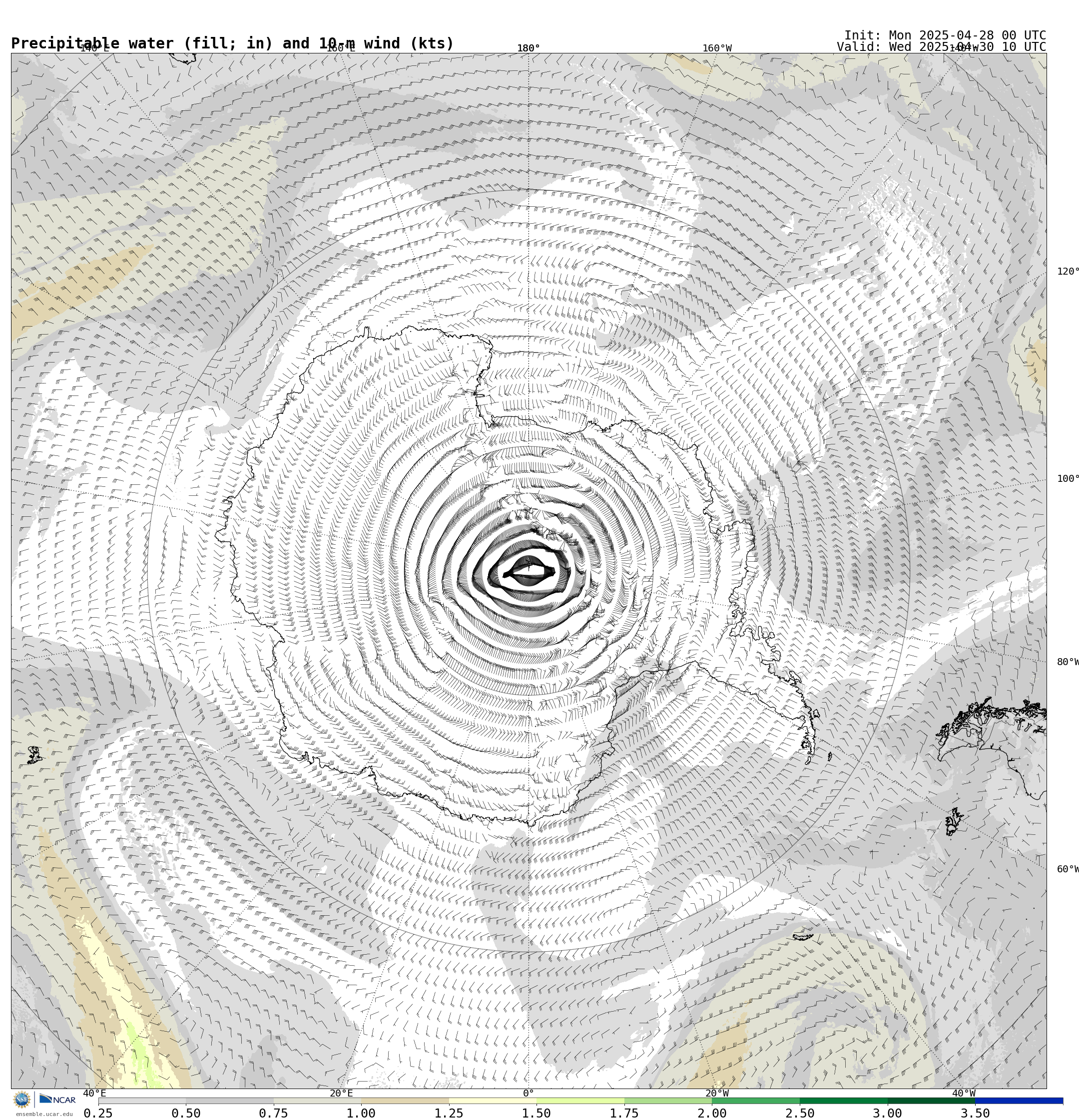This screenshot has height=1120, width=1079.
Task: Pick the darkest green 3.00–3.50 colorbar segment
Action: pos(932,1101)
